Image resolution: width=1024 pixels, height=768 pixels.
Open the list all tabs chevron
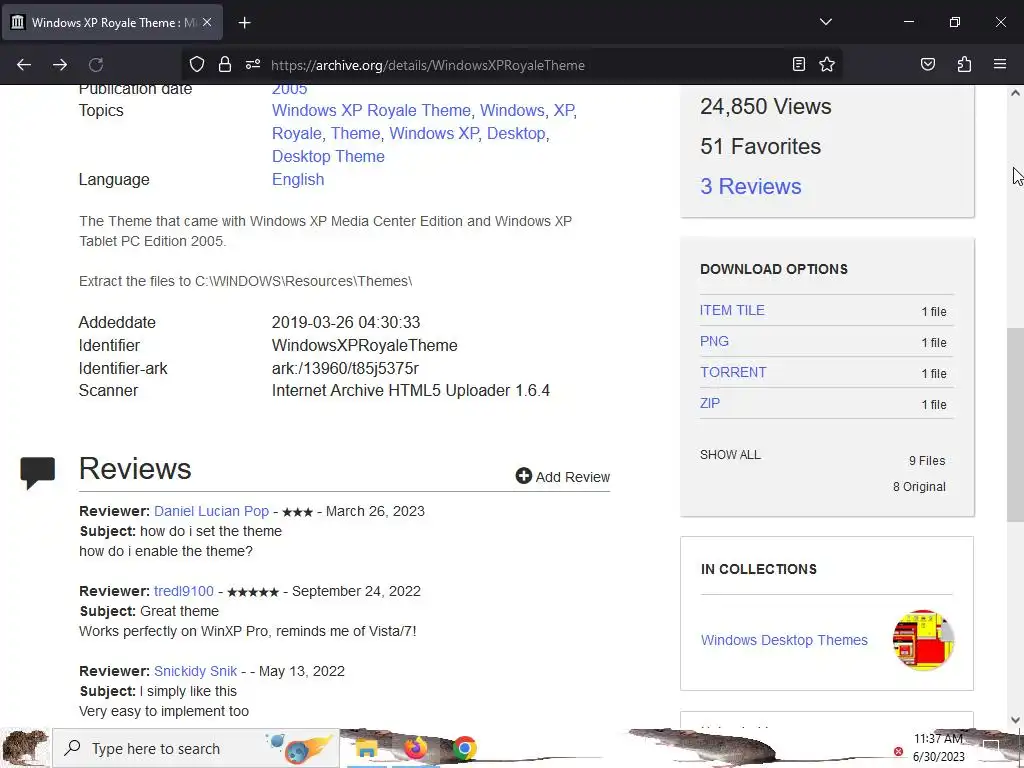[x=826, y=22]
